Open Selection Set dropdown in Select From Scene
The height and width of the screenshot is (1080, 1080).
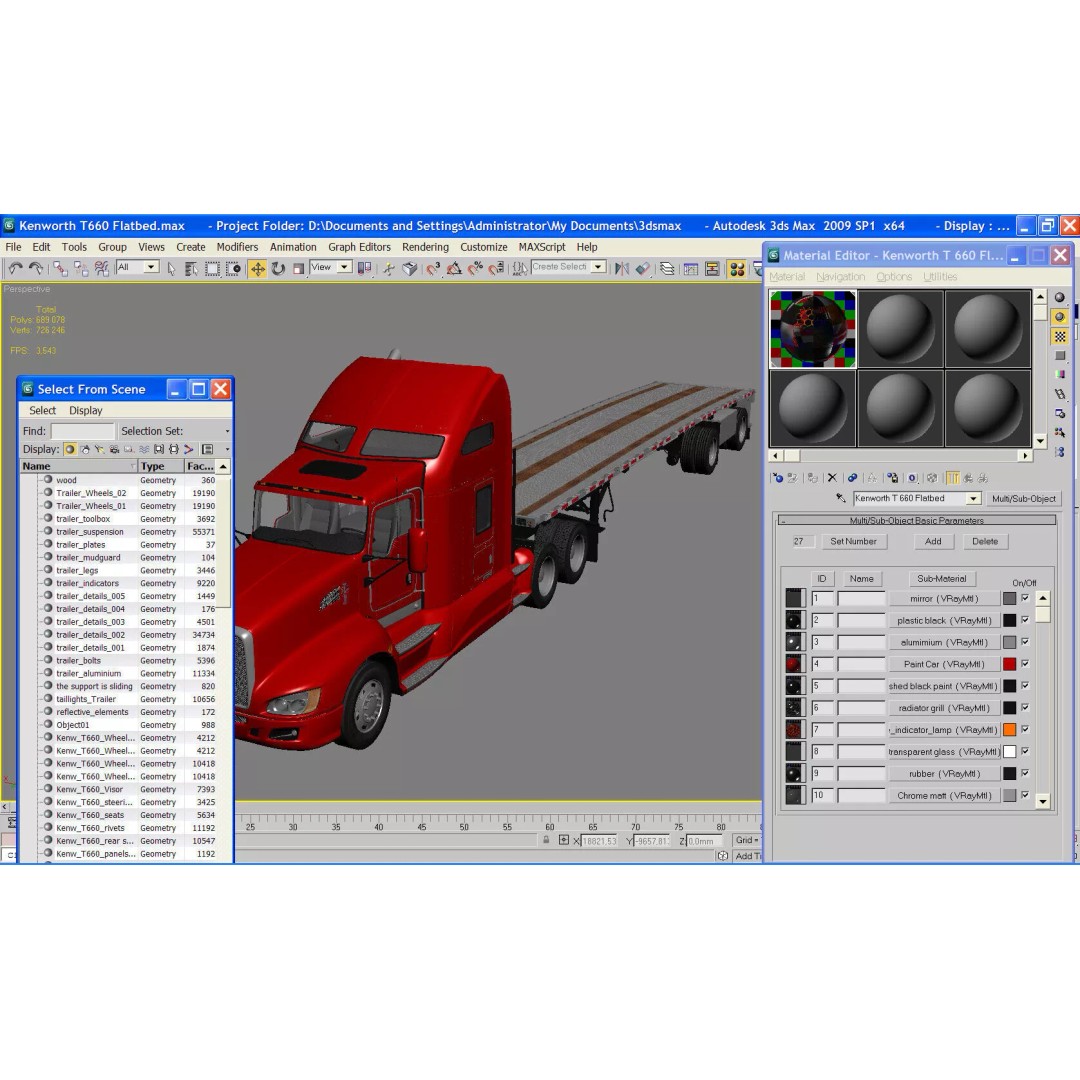227,431
